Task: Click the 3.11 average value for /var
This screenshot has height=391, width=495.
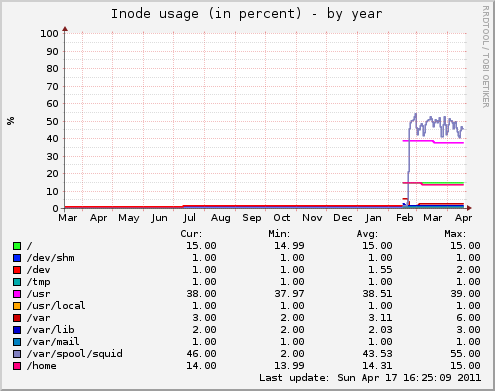Action: (380, 318)
